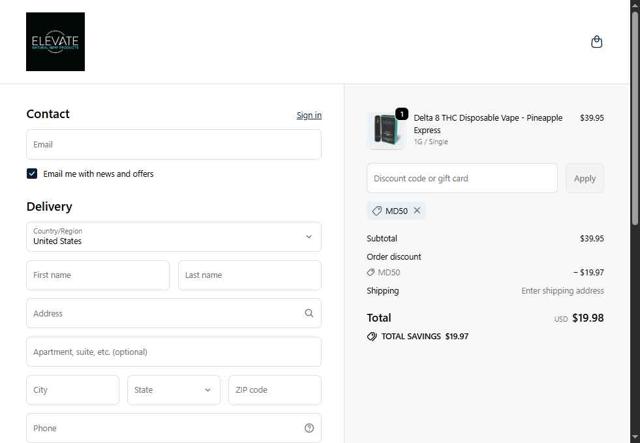Click the Pineapple Express vape thumbnail
640x443 pixels.
pos(386,130)
